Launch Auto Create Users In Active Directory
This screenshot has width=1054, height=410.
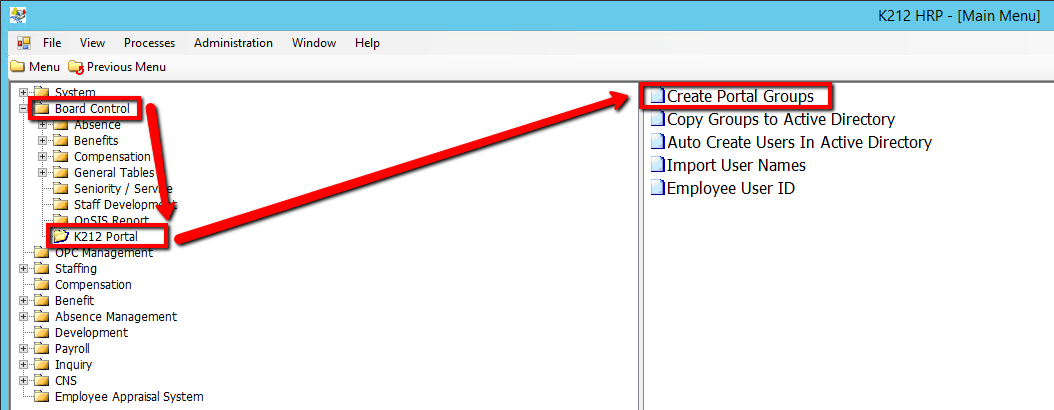(798, 142)
